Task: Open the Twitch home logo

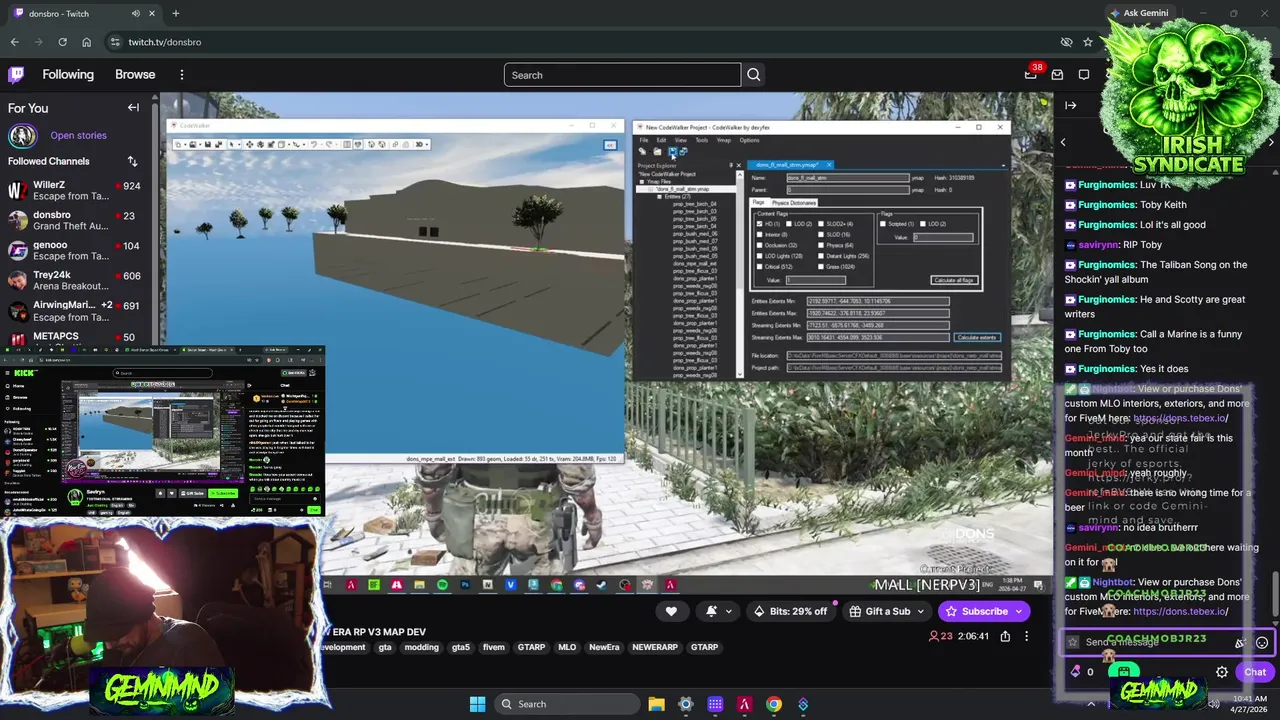Action: pyautogui.click(x=16, y=75)
